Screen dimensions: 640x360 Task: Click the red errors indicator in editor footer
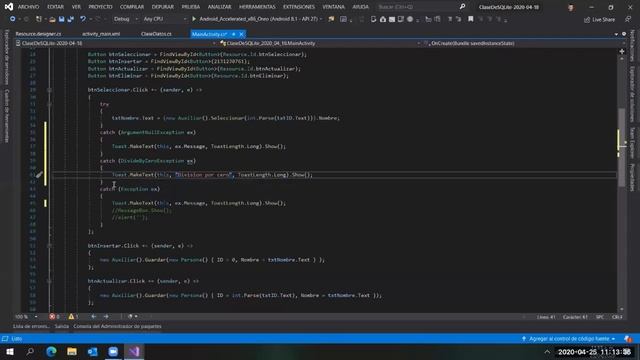pyautogui.click(x=54, y=317)
